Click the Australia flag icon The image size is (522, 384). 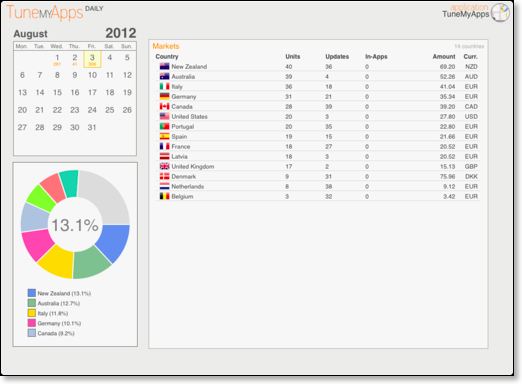[164, 76]
